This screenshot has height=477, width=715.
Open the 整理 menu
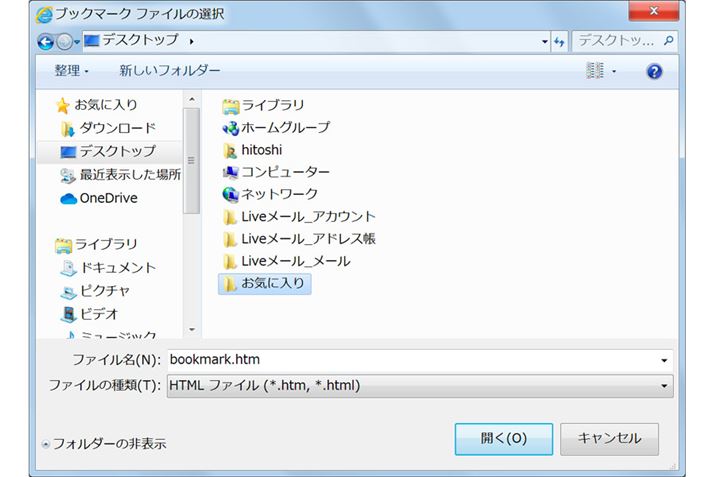pos(71,71)
